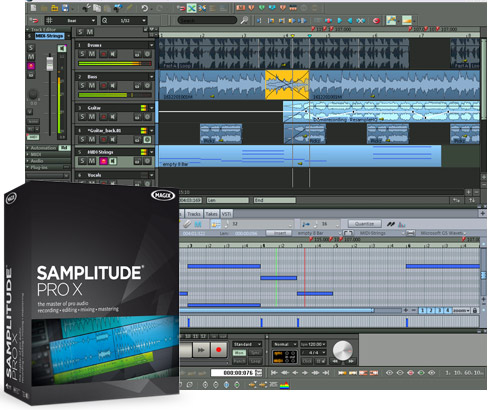Toggle global Solo button above track list
500x410 pixels.
tap(80, 32)
